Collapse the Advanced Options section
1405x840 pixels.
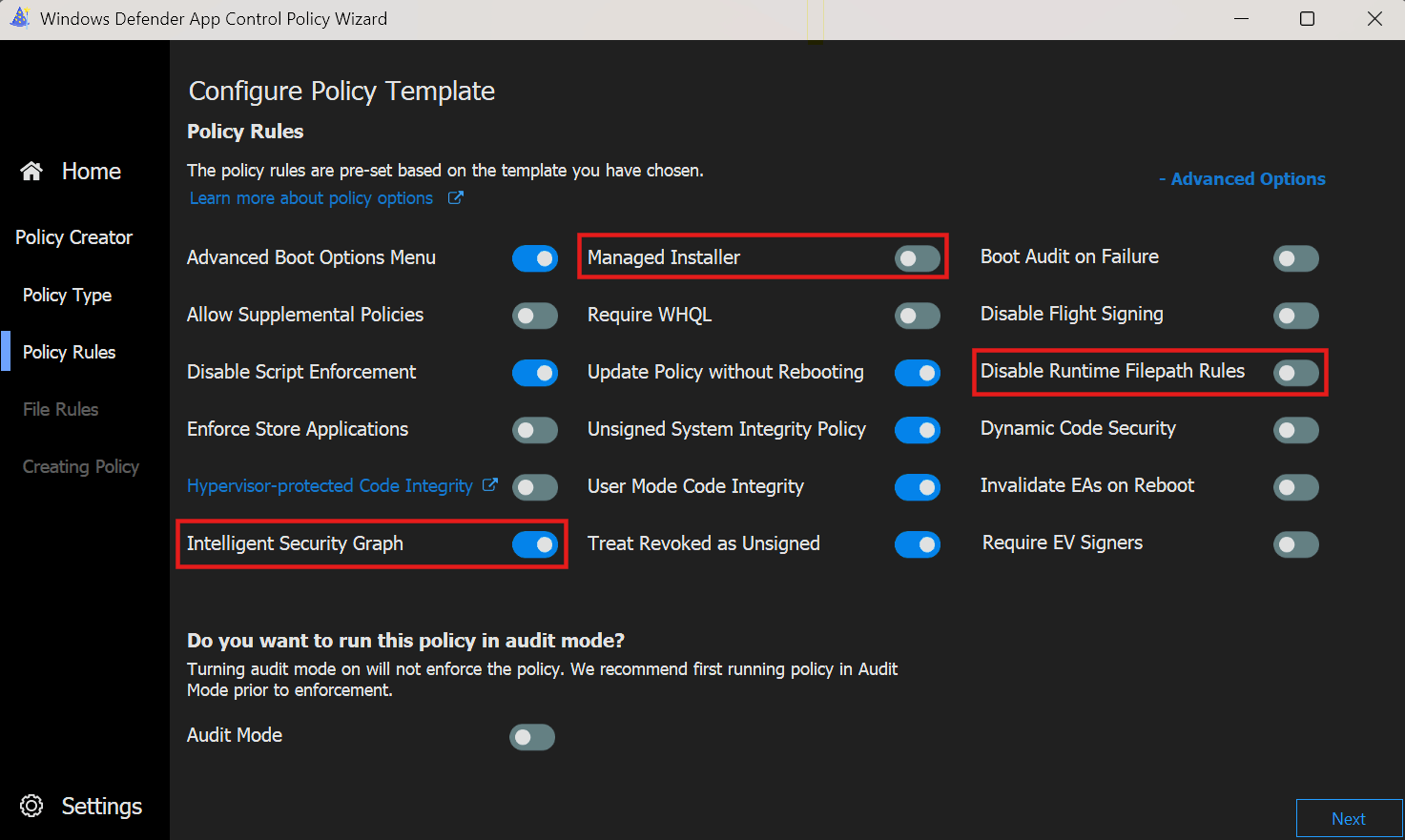pyautogui.click(x=1242, y=179)
